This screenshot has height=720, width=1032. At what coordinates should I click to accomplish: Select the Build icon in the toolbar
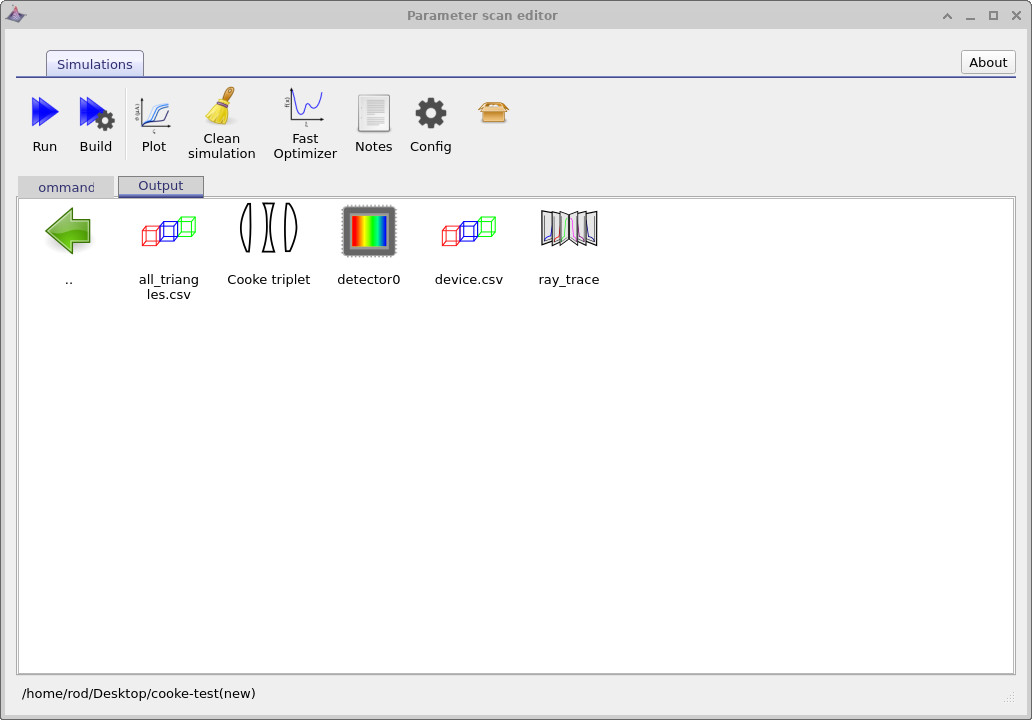tap(95, 112)
